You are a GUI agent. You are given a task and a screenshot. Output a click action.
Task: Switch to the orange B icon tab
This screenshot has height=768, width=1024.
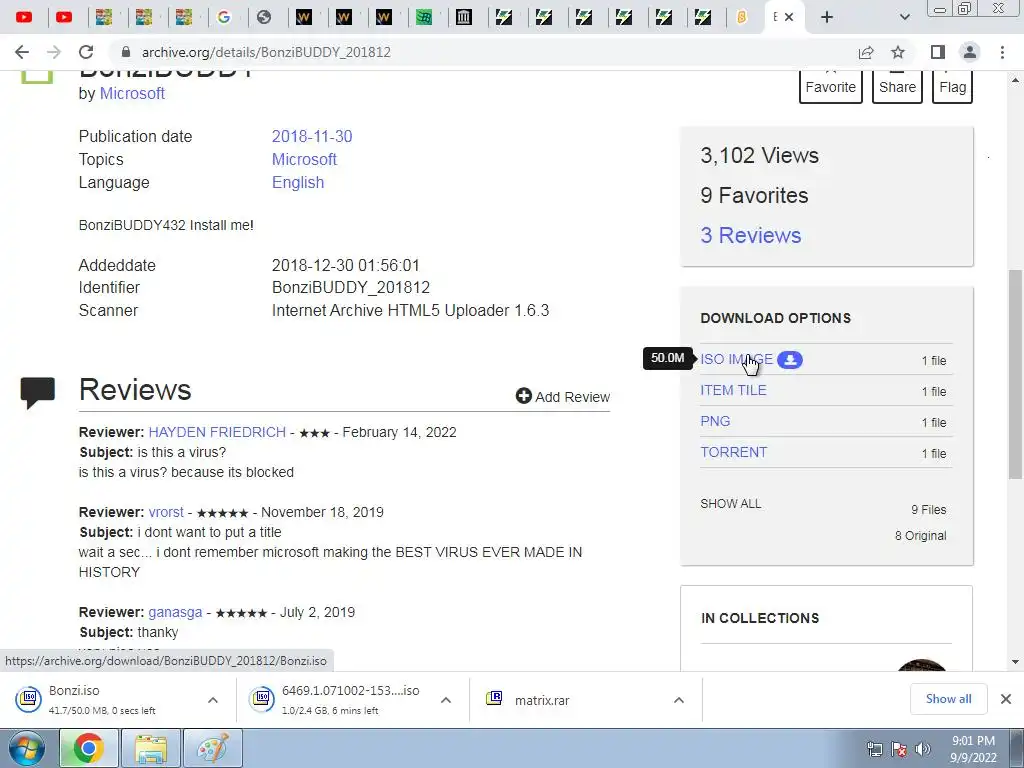tap(741, 17)
